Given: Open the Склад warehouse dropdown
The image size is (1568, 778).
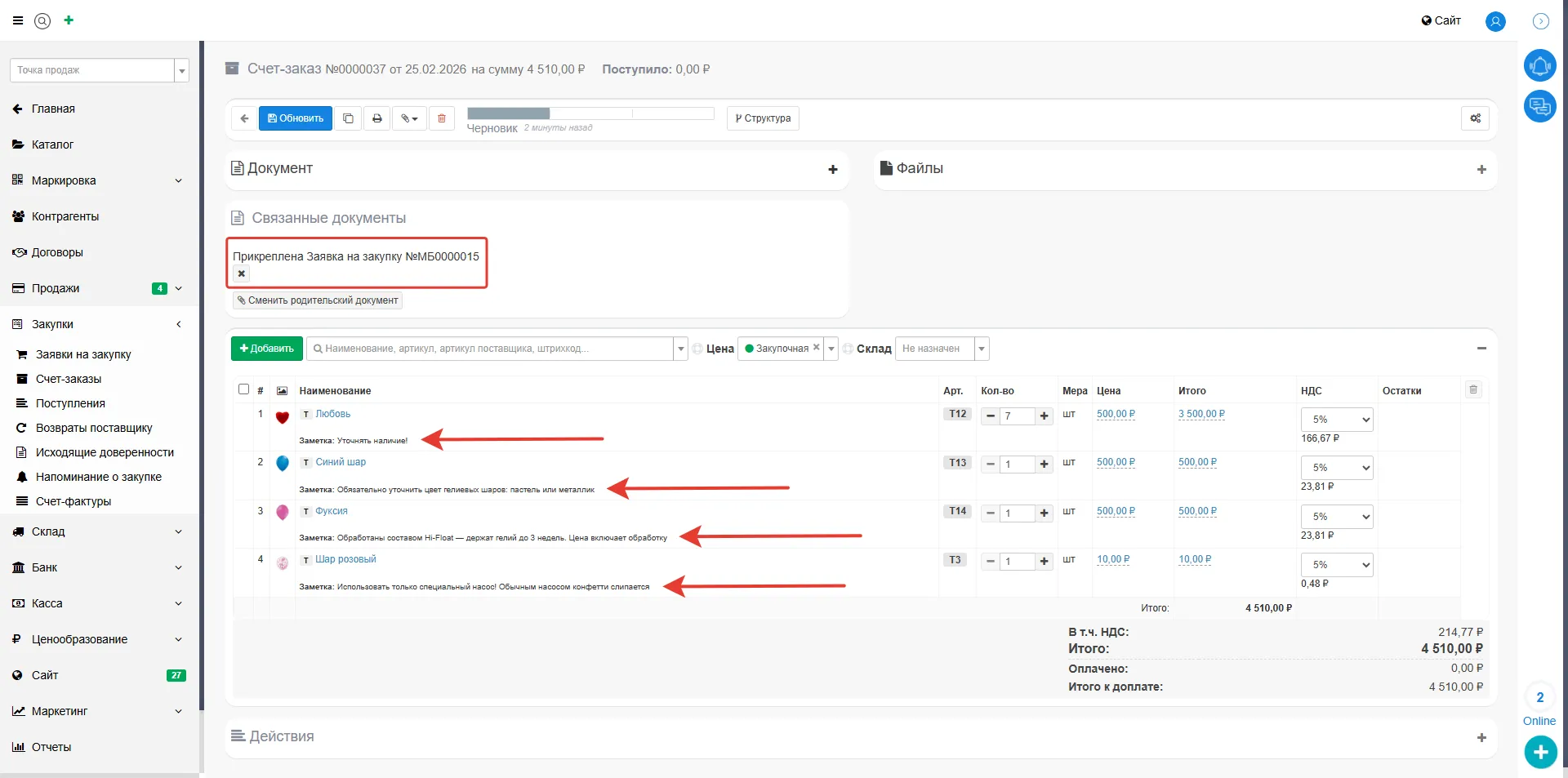Looking at the screenshot, I should [942, 349].
